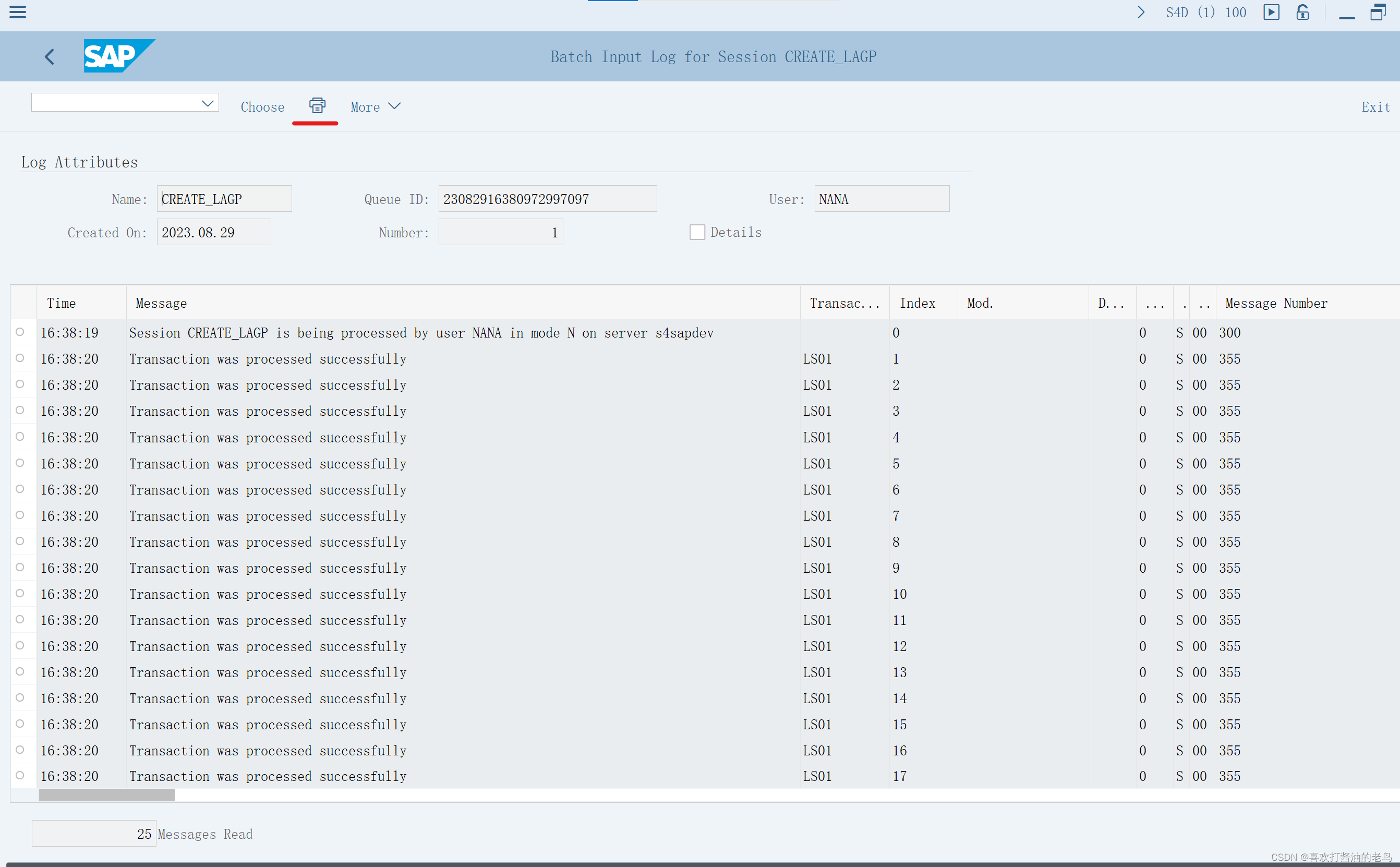1400x867 pixels.
Task: Click the play session icon top right
Action: 1271,12
